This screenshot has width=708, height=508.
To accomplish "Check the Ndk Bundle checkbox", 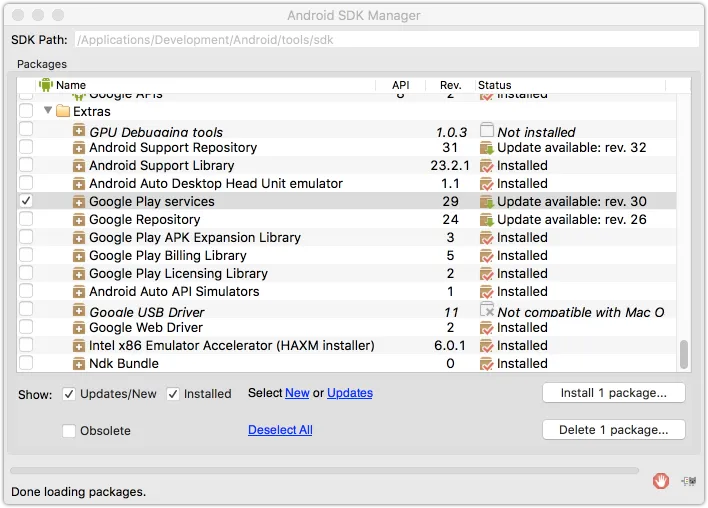I will pos(26,363).
